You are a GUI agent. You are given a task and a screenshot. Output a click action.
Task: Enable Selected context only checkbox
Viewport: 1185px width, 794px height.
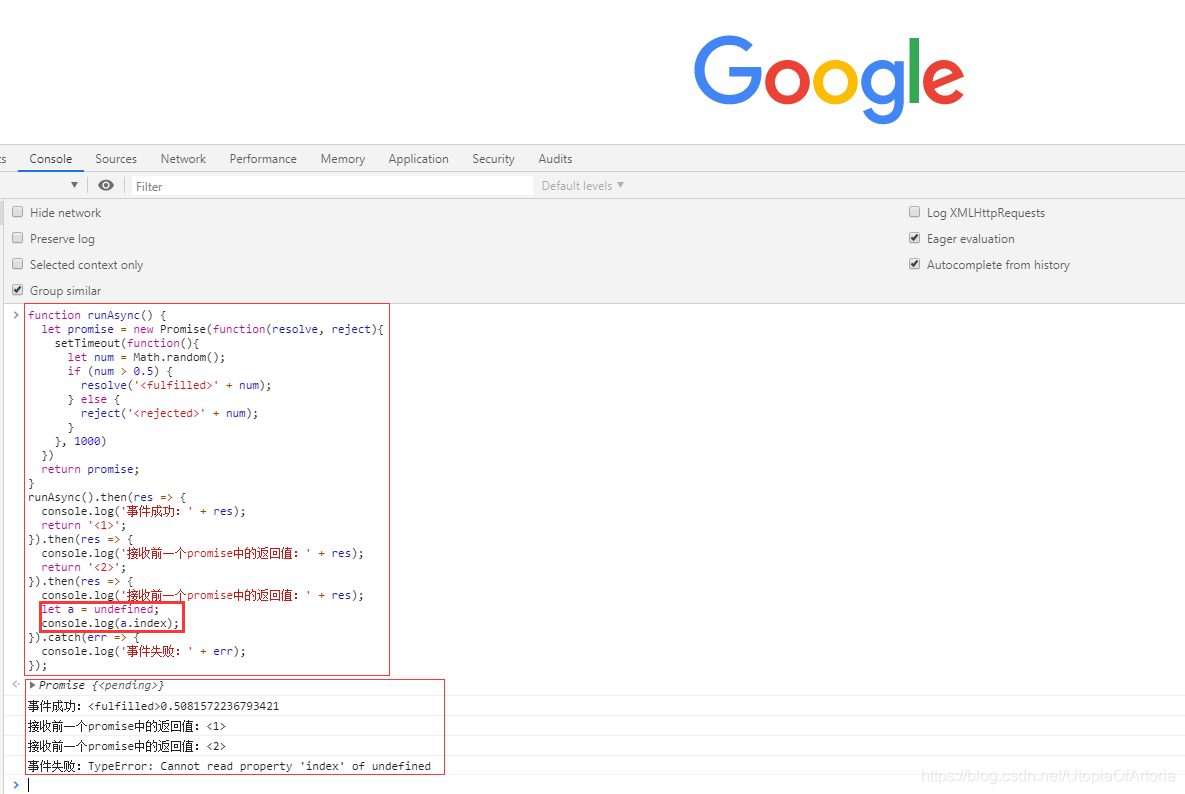point(17,264)
